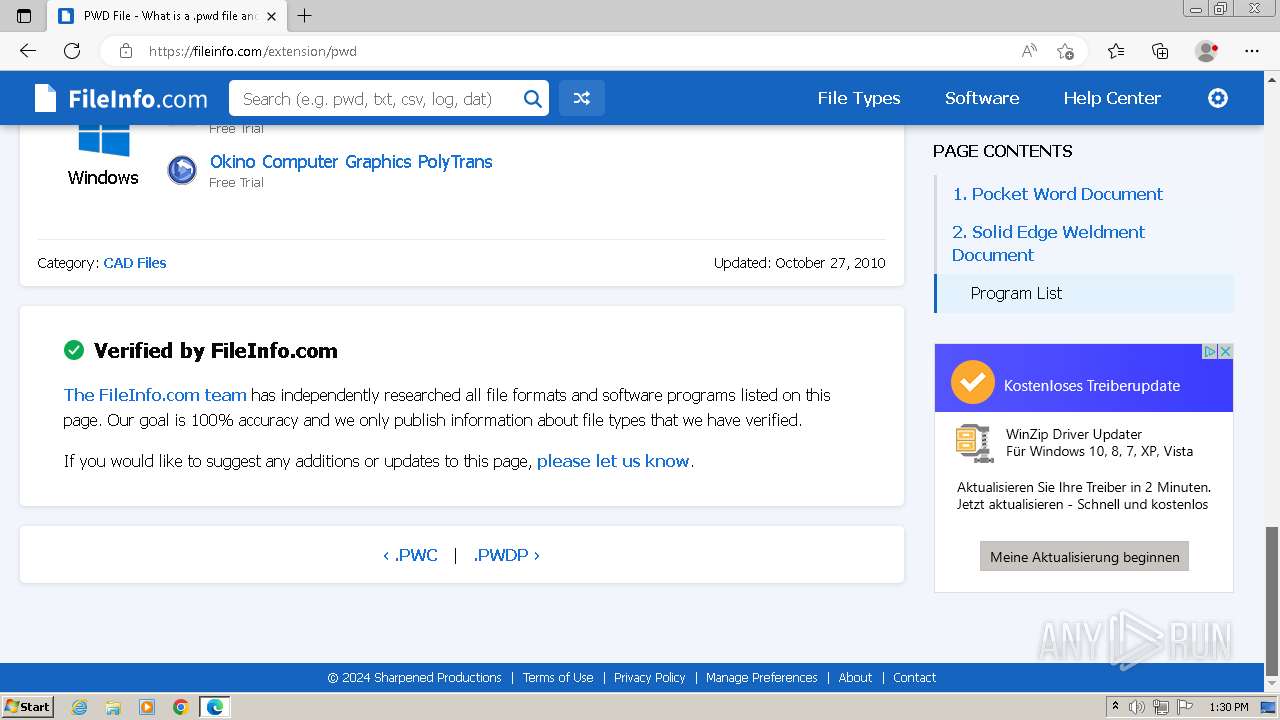Viewport: 1280px width, 720px height.
Task: Click the Action Center flag tray icon
Action: click(1183, 707)
